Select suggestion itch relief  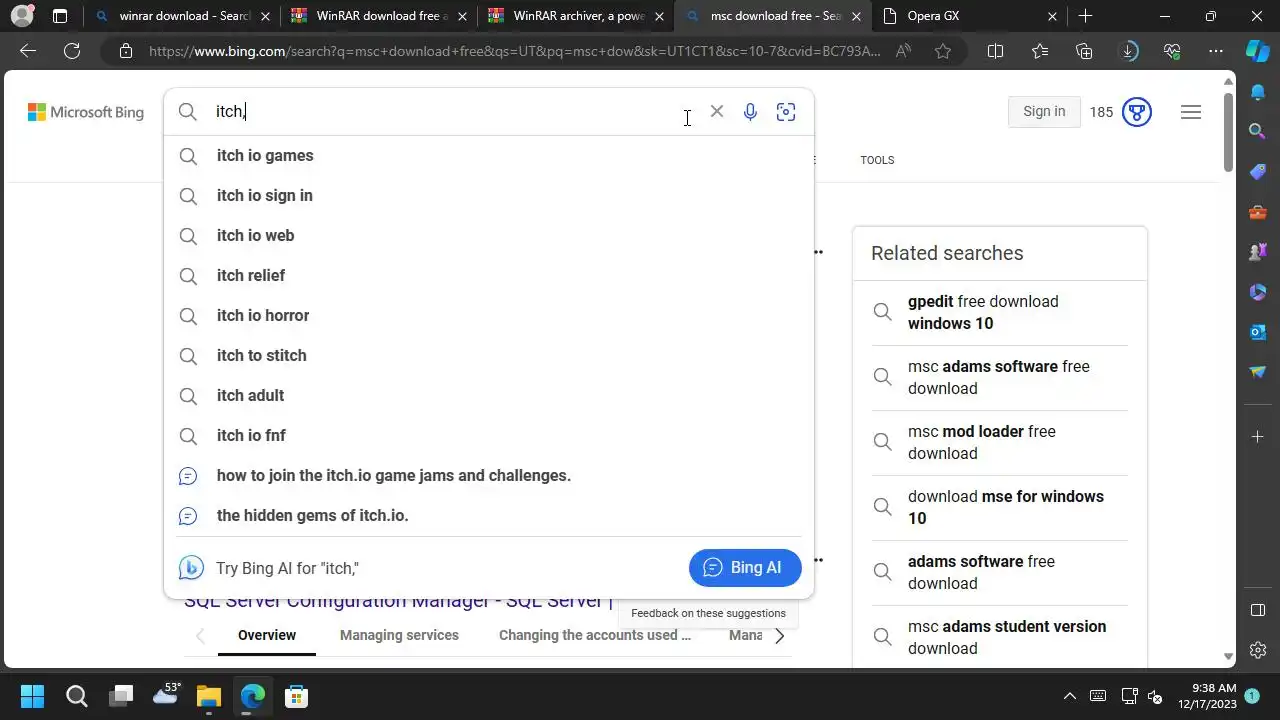(489, 275)
